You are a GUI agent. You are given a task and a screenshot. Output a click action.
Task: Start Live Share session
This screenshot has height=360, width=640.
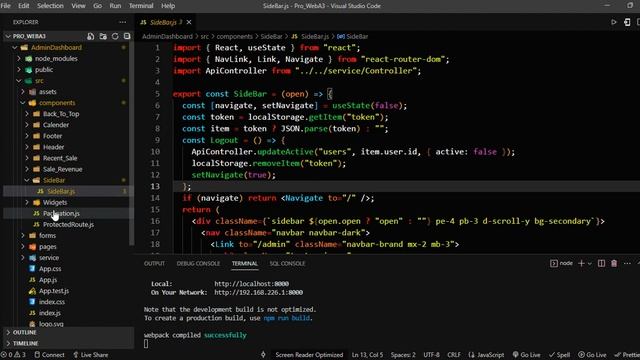tap(91, 355)
